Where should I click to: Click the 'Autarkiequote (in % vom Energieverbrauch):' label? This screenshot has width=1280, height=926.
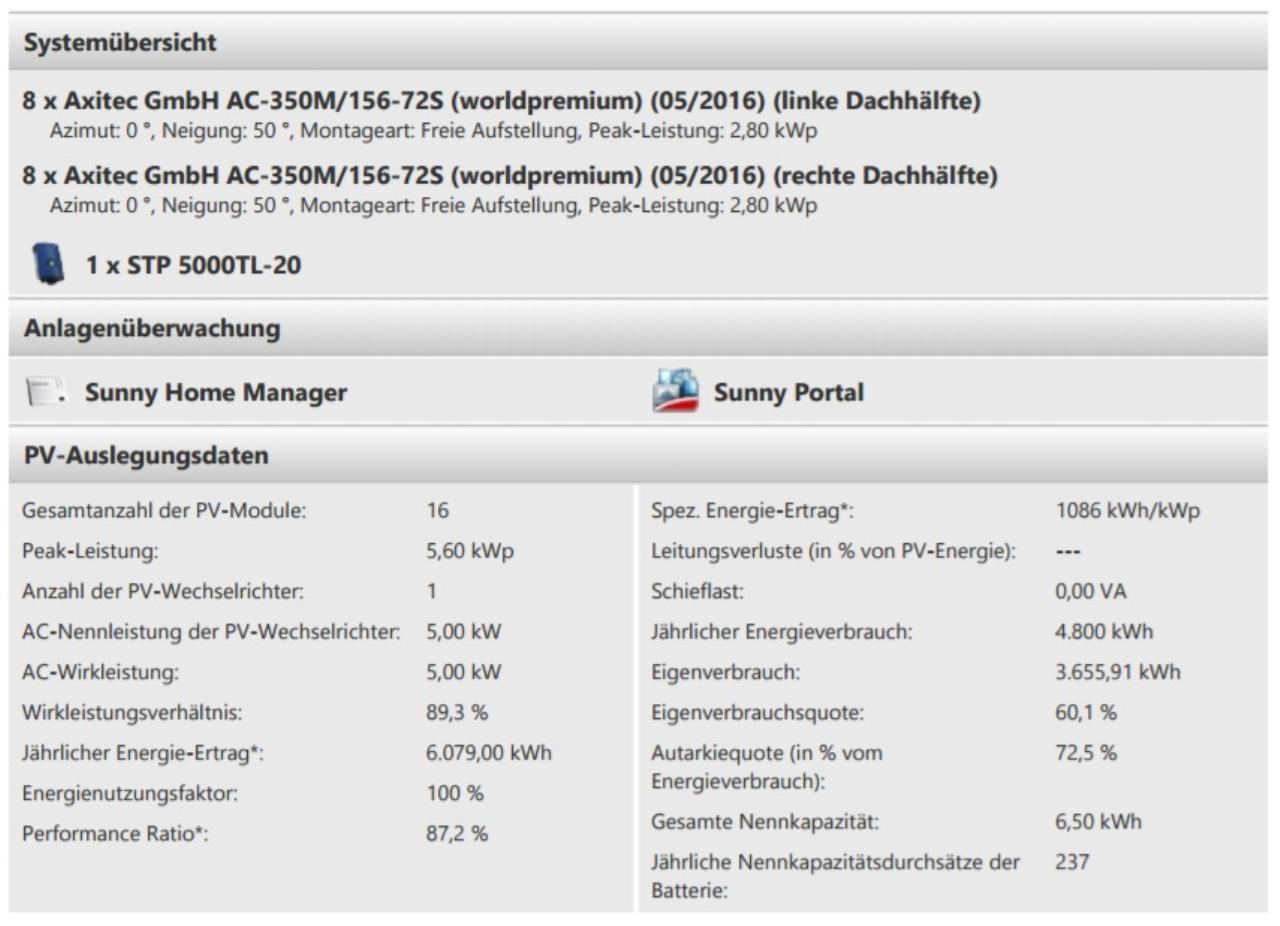pos(767,767)
